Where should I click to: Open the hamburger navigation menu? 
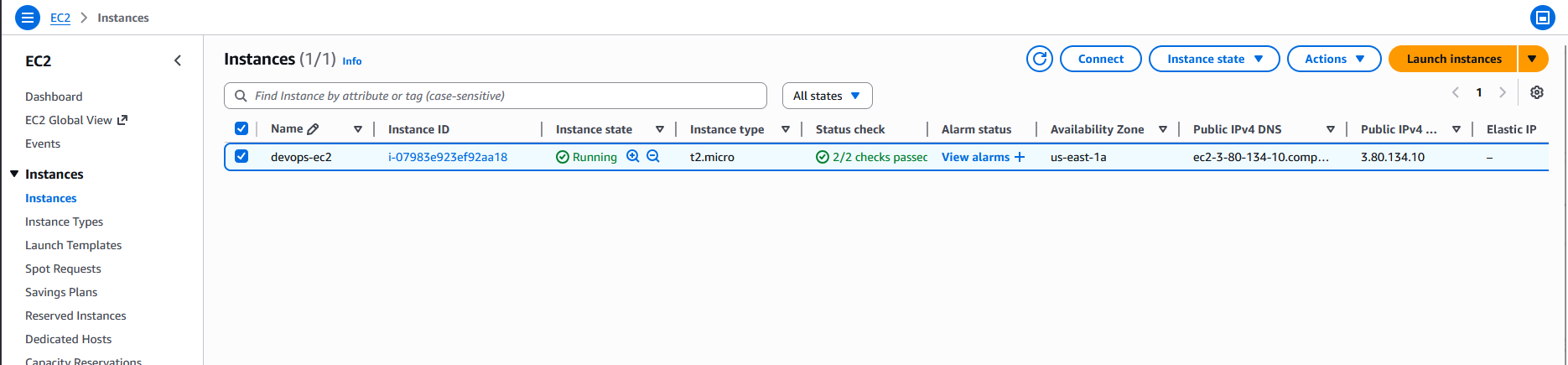point(28,17)
